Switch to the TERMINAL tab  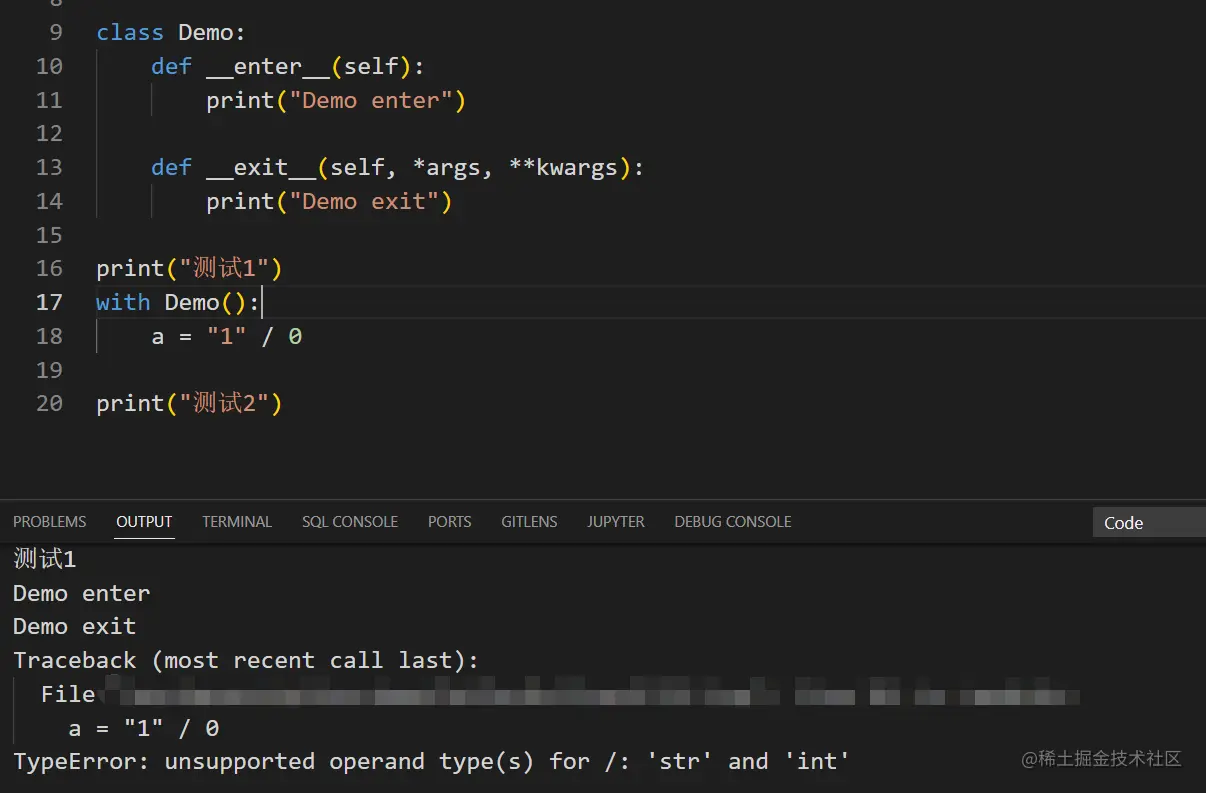(237, 522)
